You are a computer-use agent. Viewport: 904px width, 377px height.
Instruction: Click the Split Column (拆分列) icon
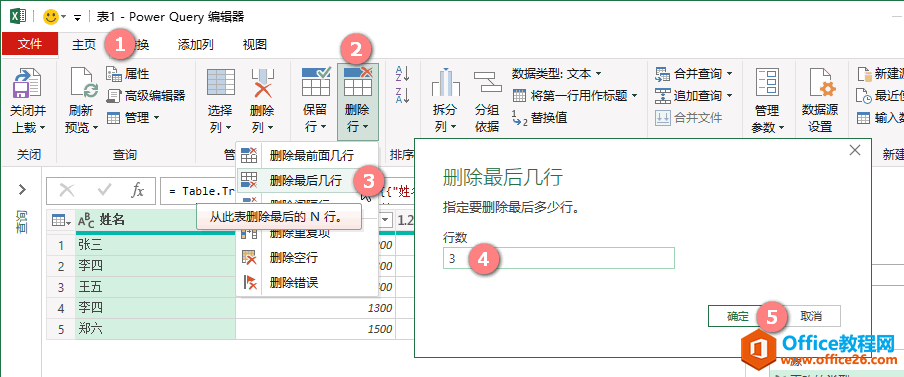(x=445, y=82)
